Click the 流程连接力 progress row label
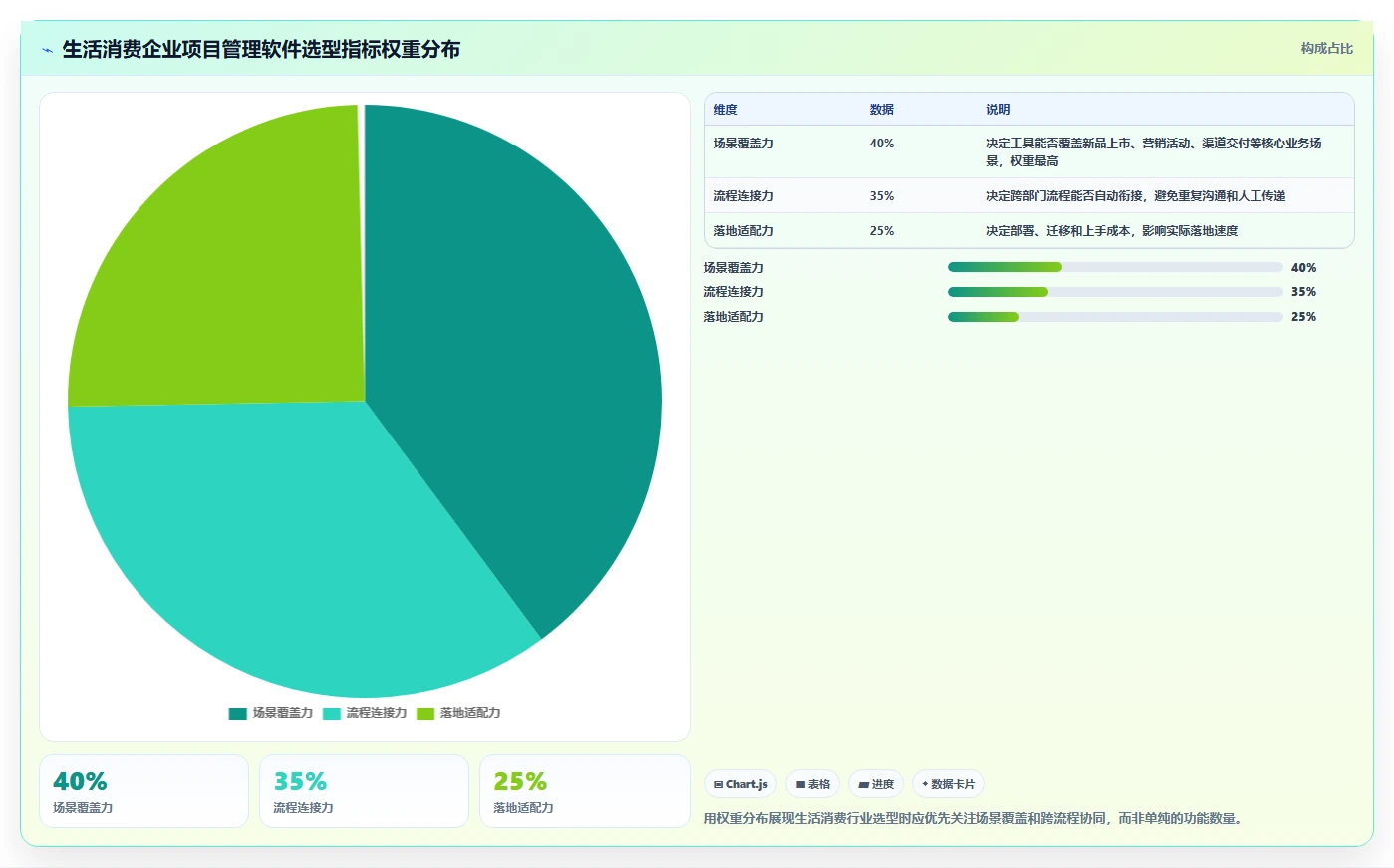Image resolution: width=1394 pixels, height=868 pixels. pos(733,292)
